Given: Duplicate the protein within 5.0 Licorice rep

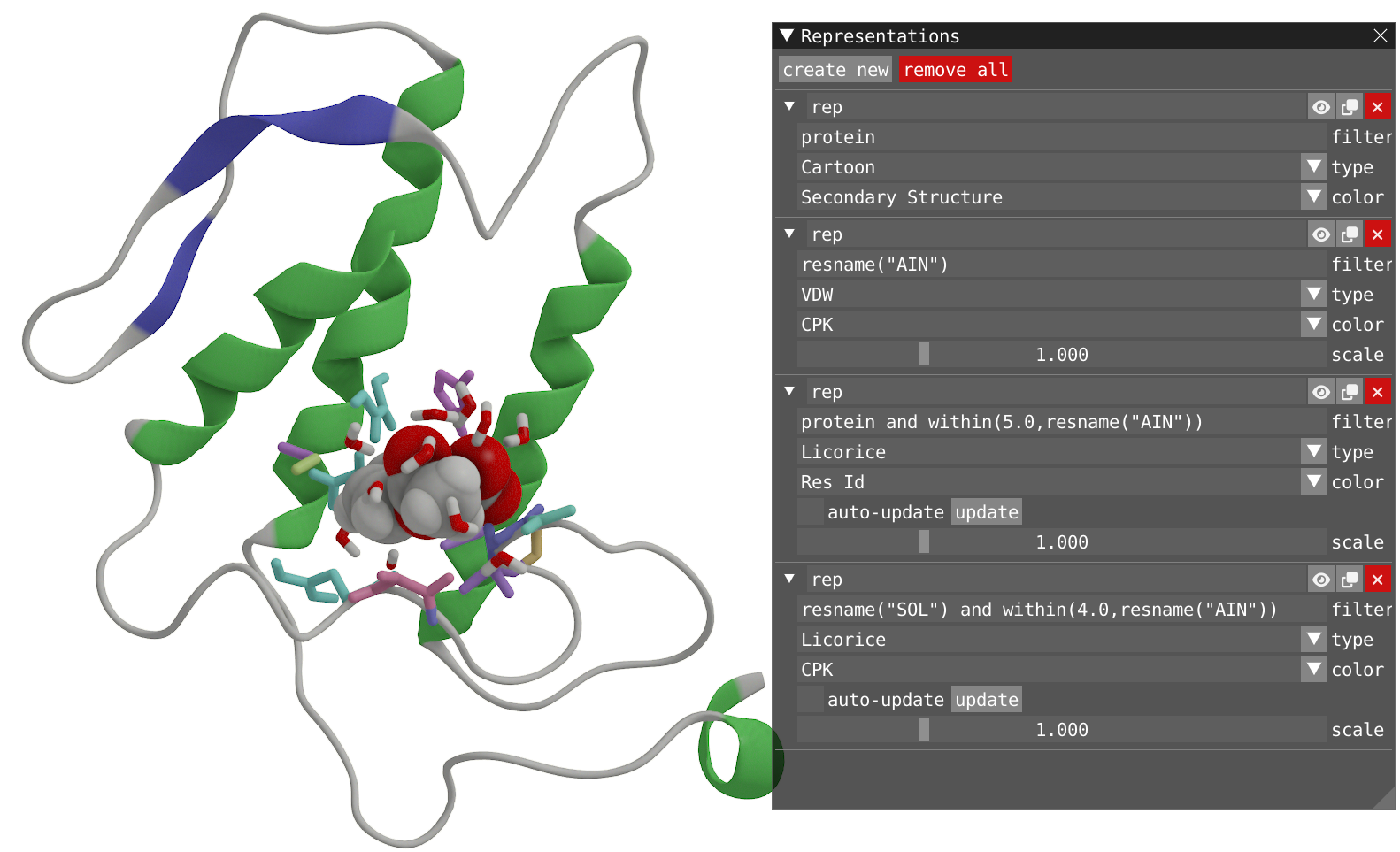Looking at the screenshot, I should click(x=1349, y=392).
